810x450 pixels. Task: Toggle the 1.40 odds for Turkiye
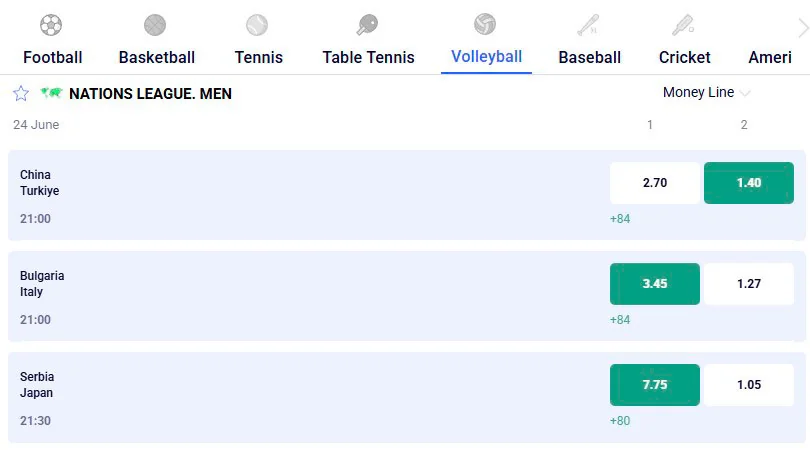coord(749,183)
